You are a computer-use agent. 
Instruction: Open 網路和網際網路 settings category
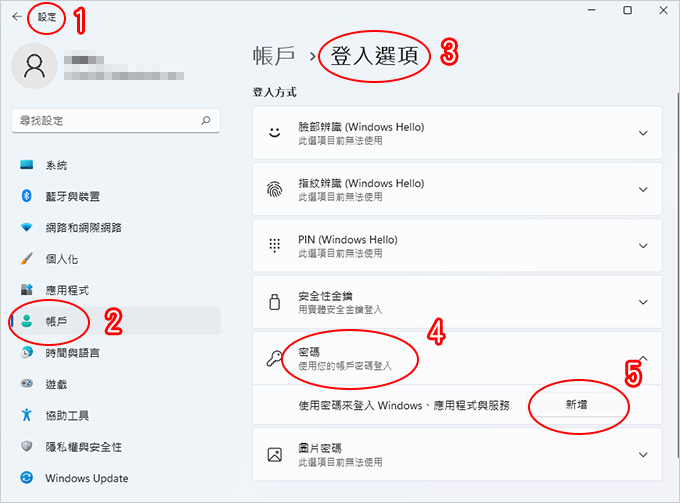[x=116, y=227]
